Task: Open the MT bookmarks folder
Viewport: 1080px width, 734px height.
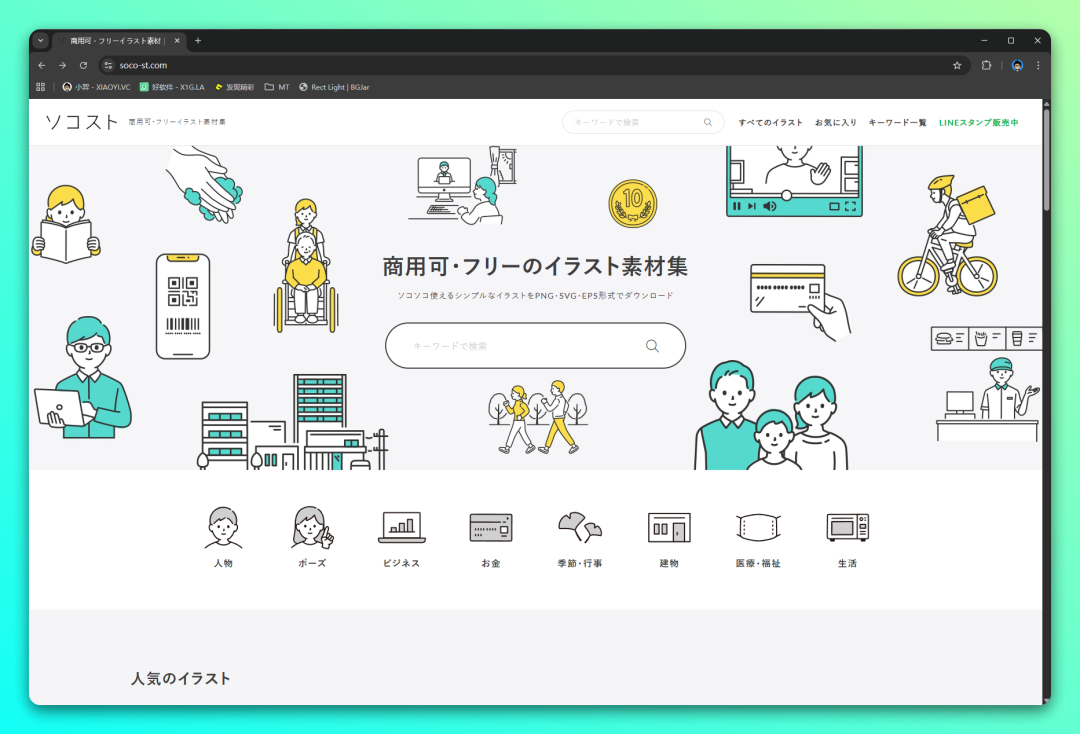Action: click(277, 87)
